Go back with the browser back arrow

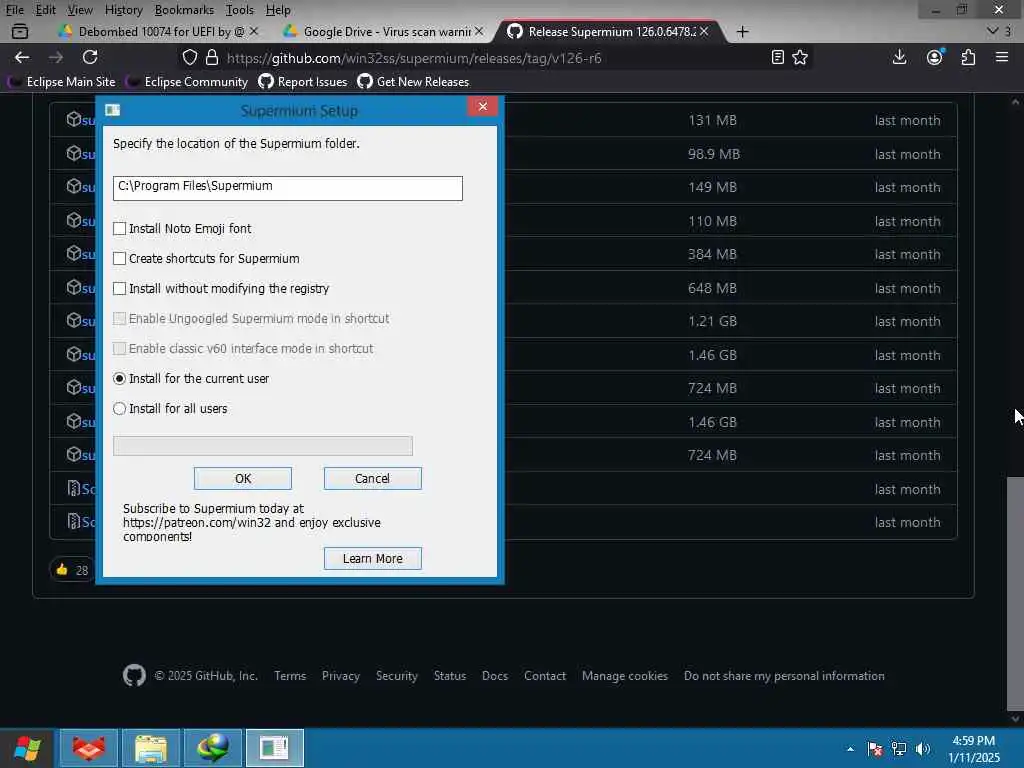pyautogui.click(x=22, y=57)
